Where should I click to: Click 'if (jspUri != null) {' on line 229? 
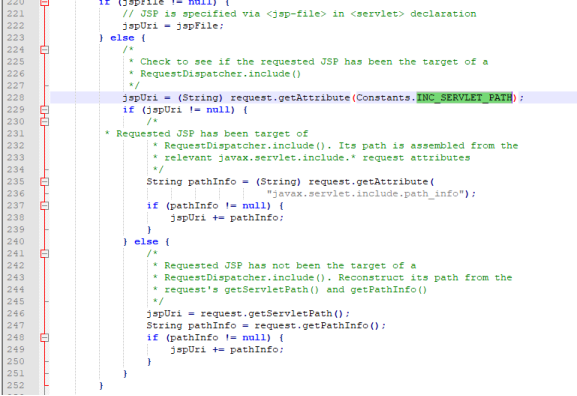point(185,110)
